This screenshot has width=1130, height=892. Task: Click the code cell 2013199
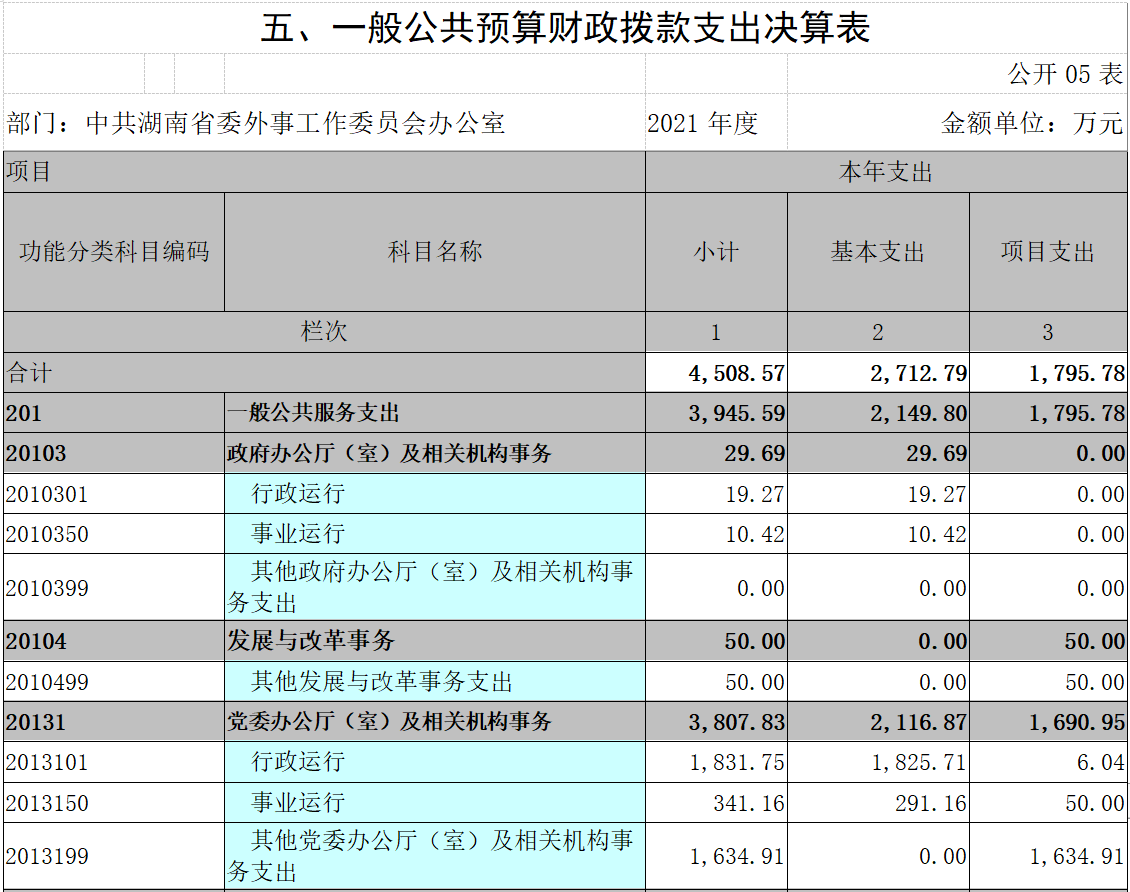tap(114, 856)
